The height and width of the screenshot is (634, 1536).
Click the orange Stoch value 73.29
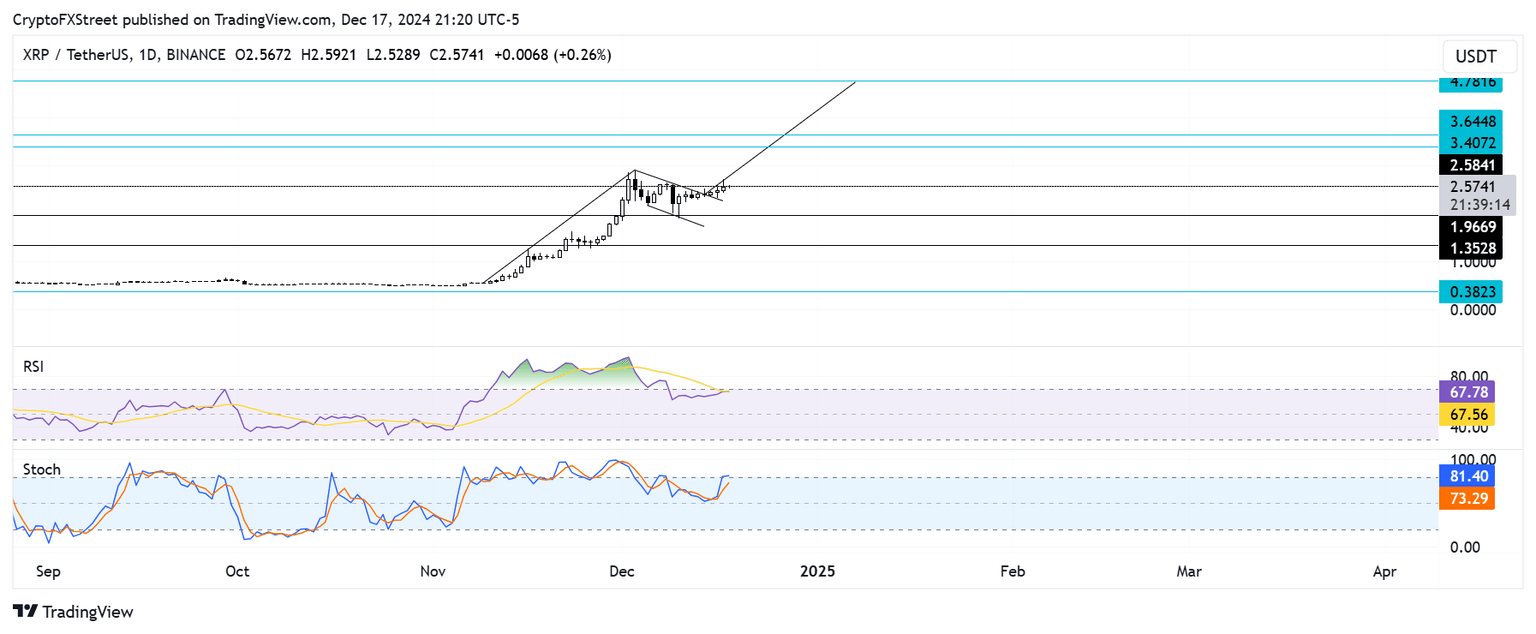click(x=1467, y=498)
